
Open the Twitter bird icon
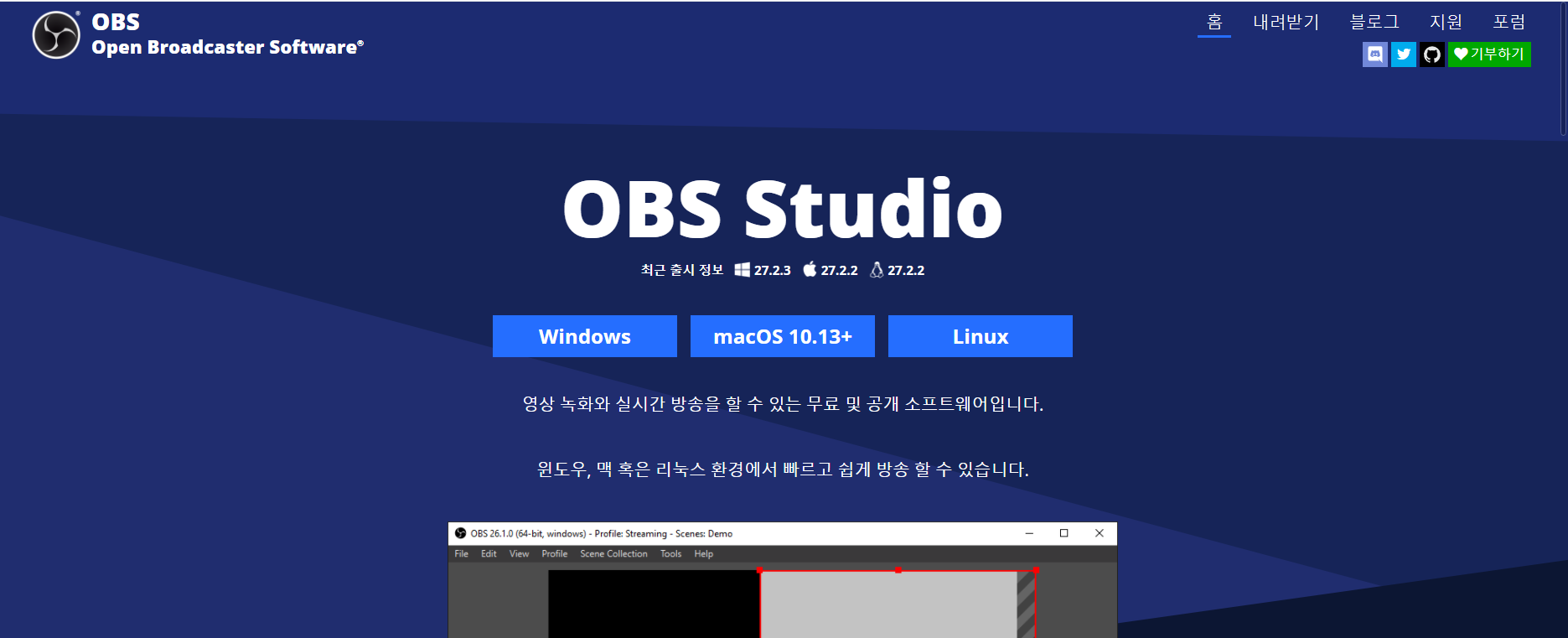point(1404,54)
